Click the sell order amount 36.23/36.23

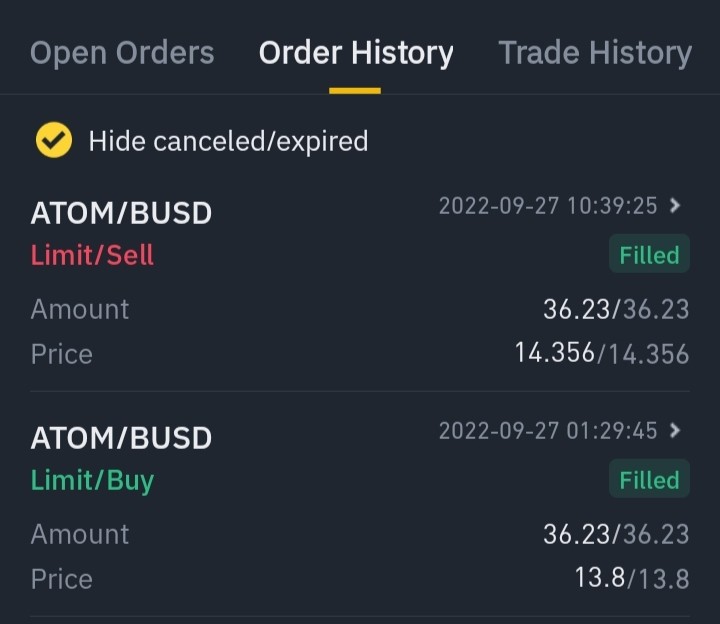tap(616, 309)
